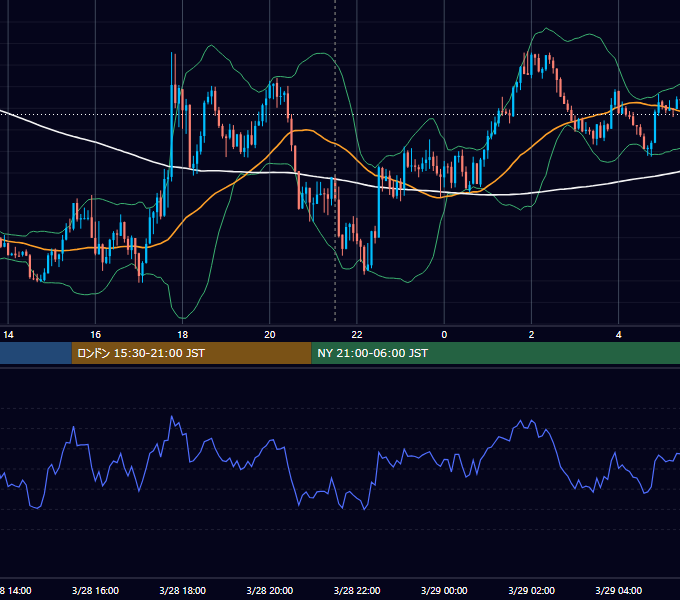Click the '18' hour label on chart axis
This screenshot has width=680, height=600.
click(x=183, y=335)
